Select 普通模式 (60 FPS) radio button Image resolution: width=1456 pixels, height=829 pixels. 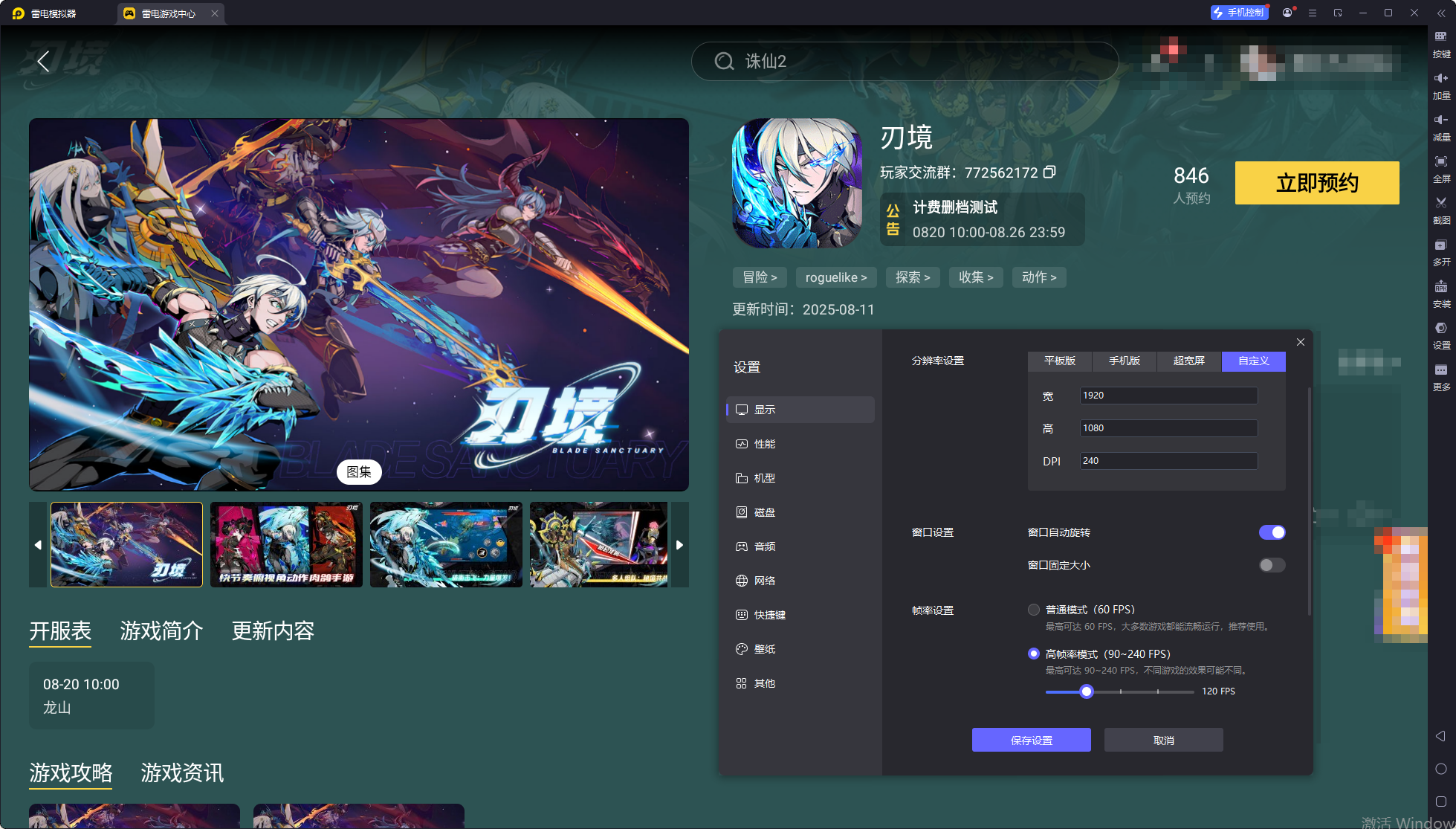(1033, 610)
